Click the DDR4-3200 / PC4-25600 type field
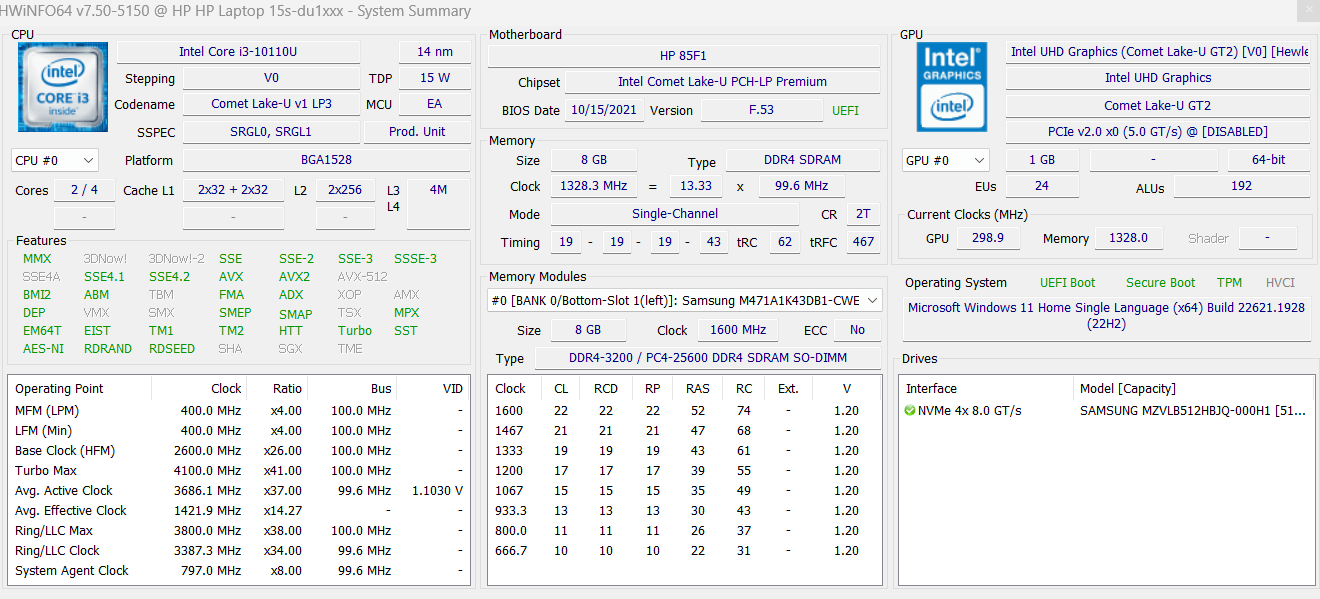This screenshot has width=1320, height=599. pyautogui.click(x=708, y=358)
